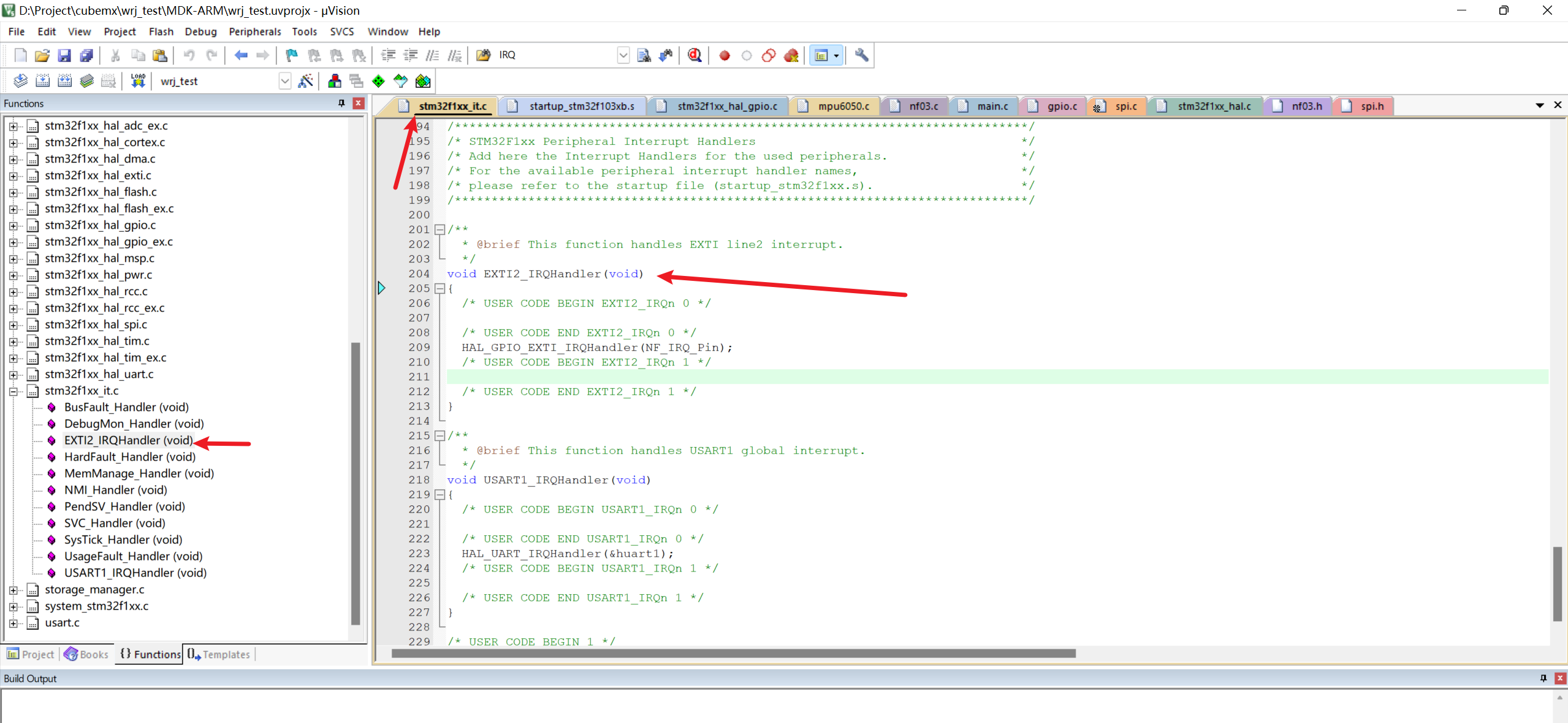Open the Flash menu
The height and width of the screenshot is (723, 1568).
pyautogui.click(x=161, y=31)
